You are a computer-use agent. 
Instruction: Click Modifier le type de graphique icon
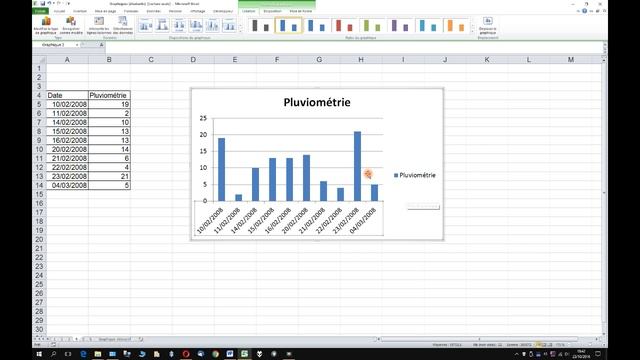coord(46,25)
